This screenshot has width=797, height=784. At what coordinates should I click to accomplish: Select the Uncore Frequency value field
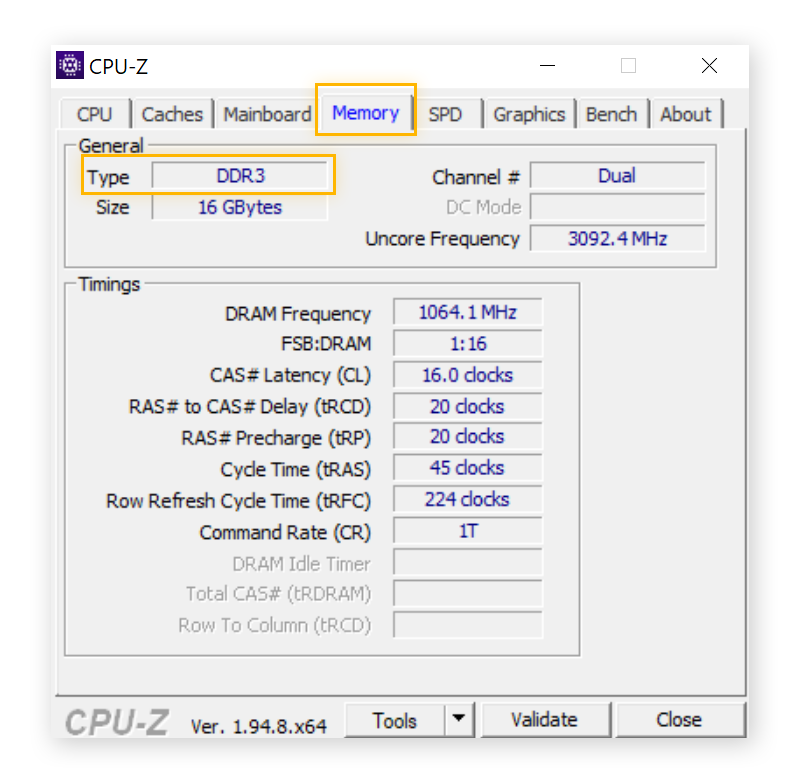pyautogui.click(x=617, y=239)
